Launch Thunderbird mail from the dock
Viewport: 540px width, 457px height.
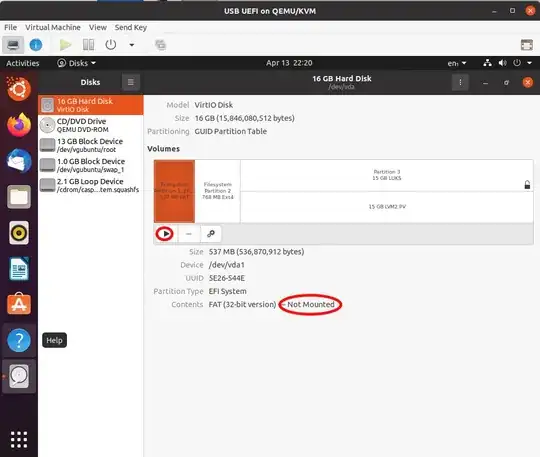19,161
